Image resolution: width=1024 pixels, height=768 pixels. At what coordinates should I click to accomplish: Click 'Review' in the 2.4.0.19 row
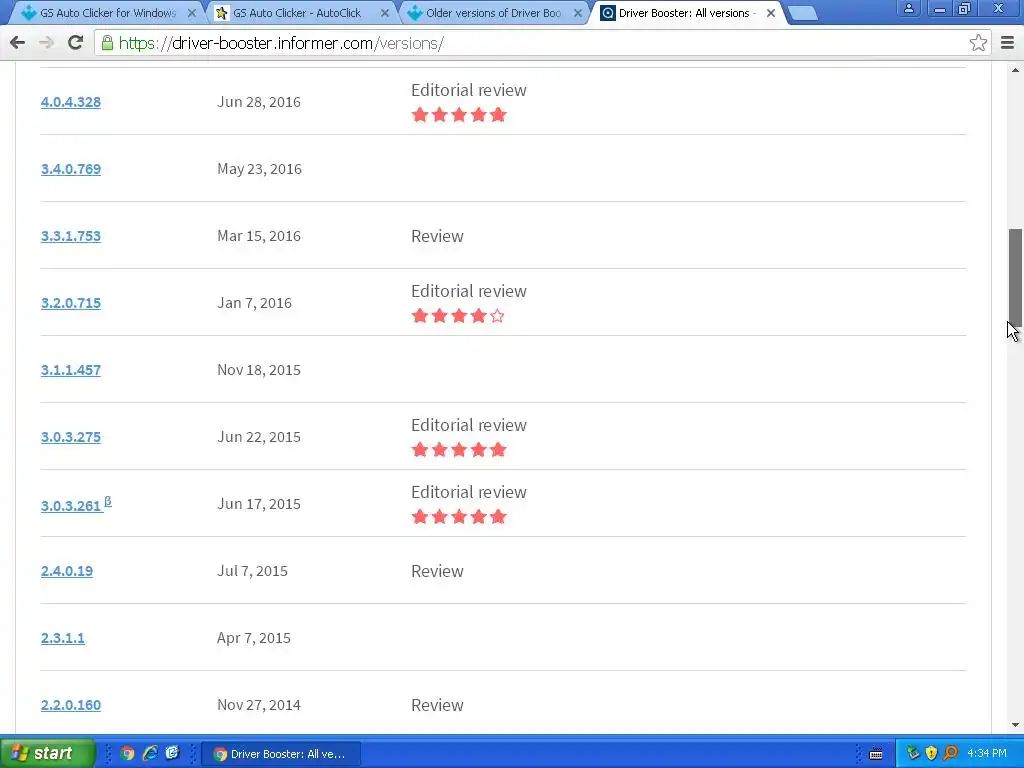point(437,571)
